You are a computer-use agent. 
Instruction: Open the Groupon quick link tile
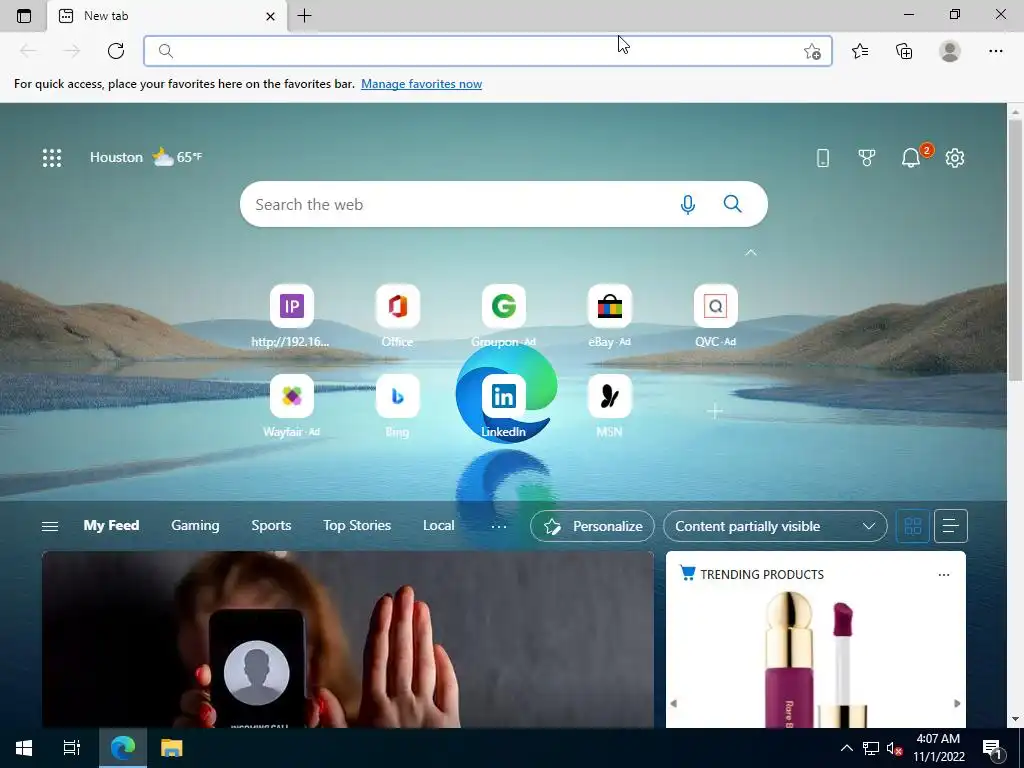point(504,316)
